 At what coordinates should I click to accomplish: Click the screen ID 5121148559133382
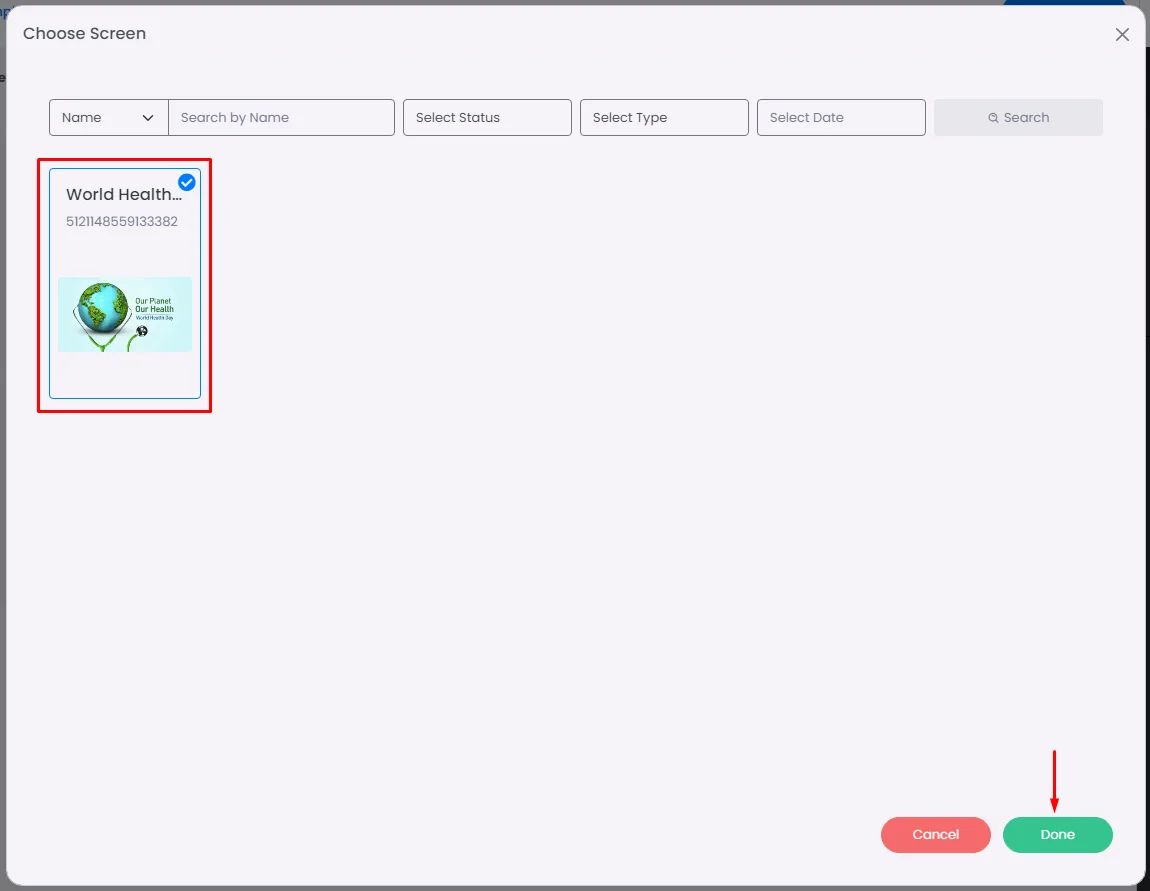point(122,221)
